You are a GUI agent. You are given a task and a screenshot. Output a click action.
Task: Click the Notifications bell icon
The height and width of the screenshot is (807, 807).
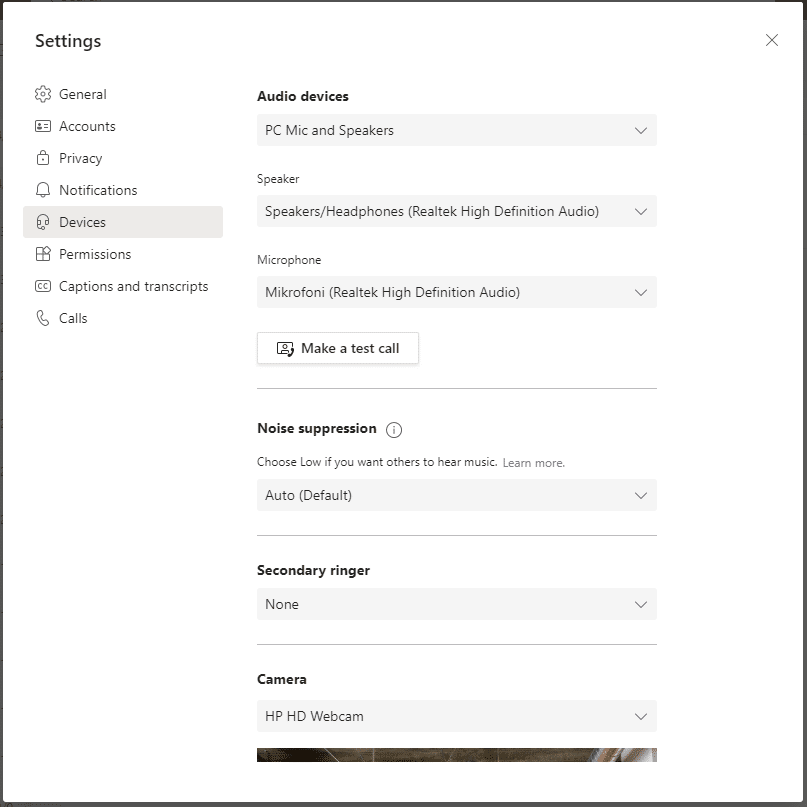(43, 190)
